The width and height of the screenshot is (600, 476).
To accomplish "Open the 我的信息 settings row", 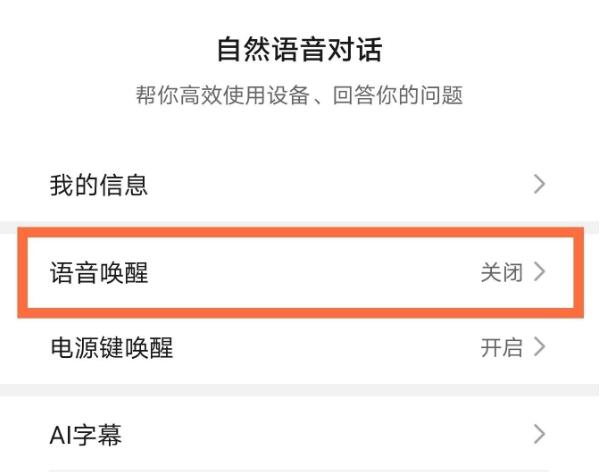I will click(x=300, y=185).
